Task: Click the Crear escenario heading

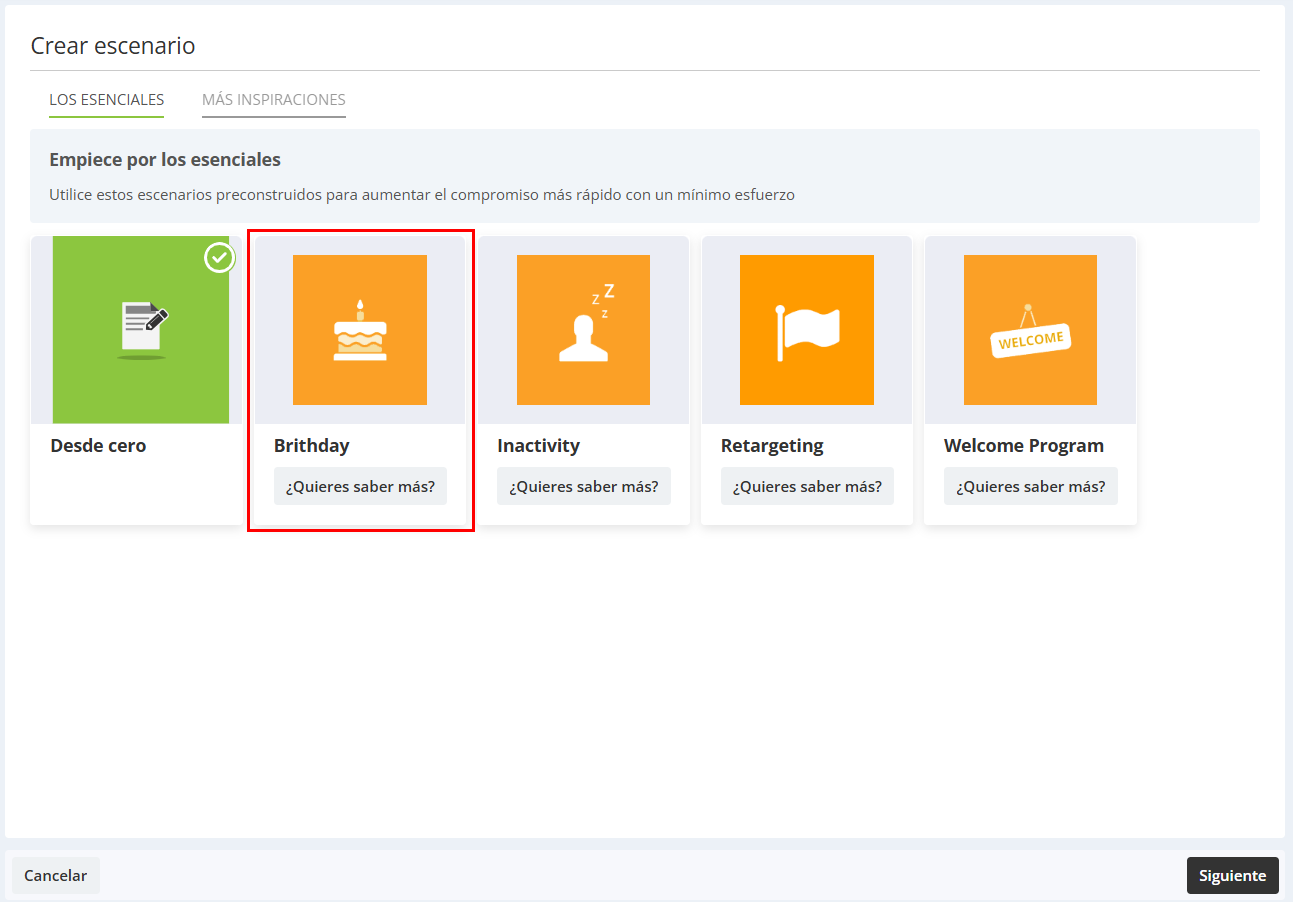Action: (x=113, y=46)
